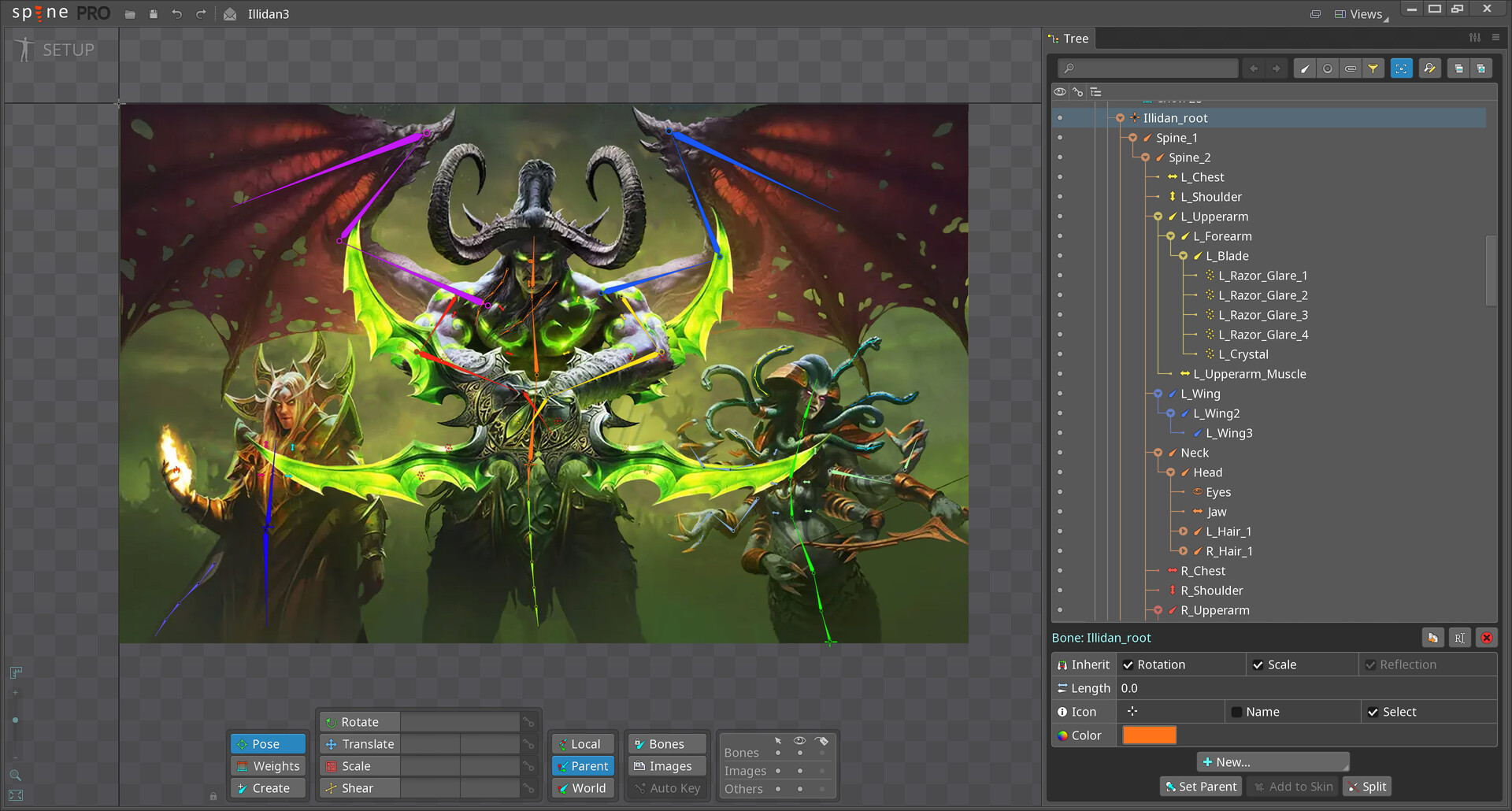Toggle Images selectable dot in options
1512x811 pixels.
pos(778,771)
